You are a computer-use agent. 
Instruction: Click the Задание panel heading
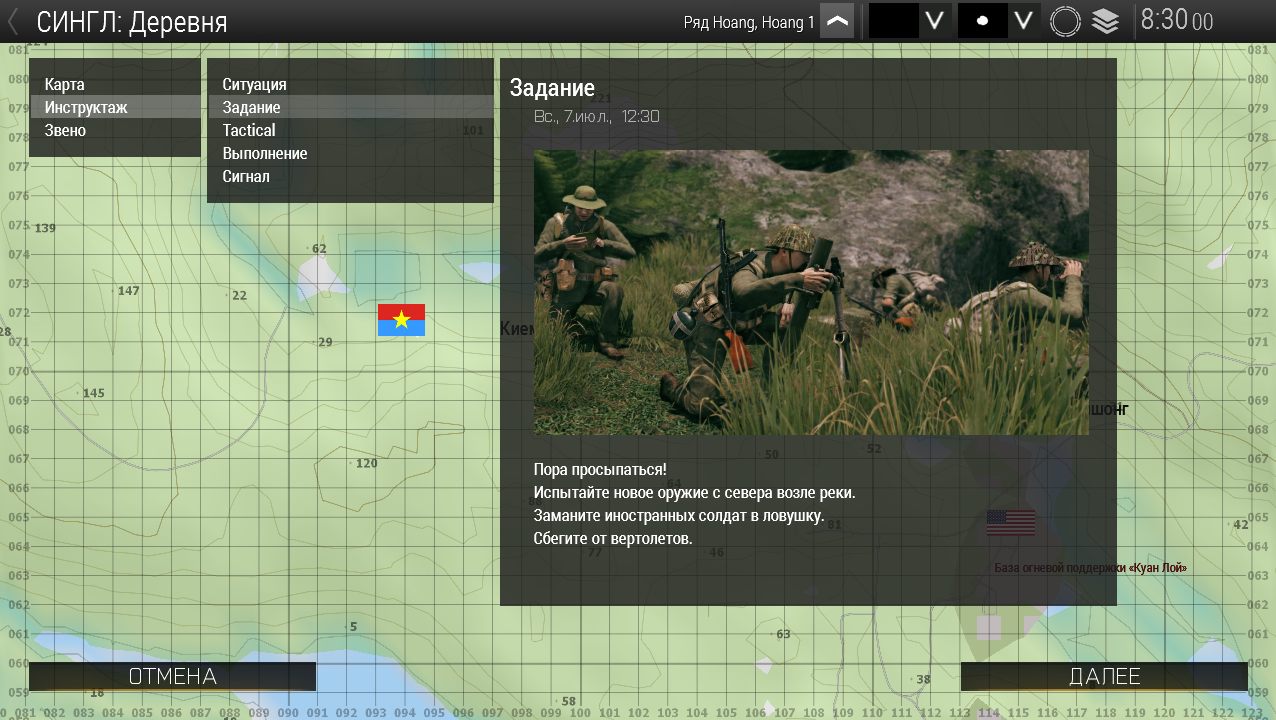point(552,88)
